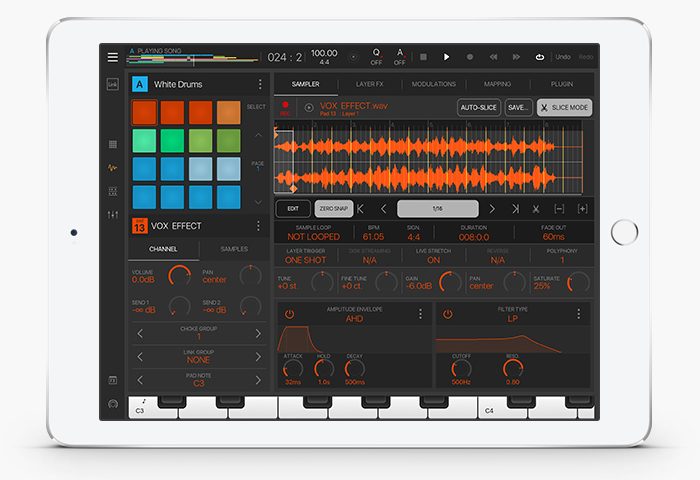Switch to the MODULATIONS tab
The width and height of the screenshot is (700, 480).
[x=433, y=84]
